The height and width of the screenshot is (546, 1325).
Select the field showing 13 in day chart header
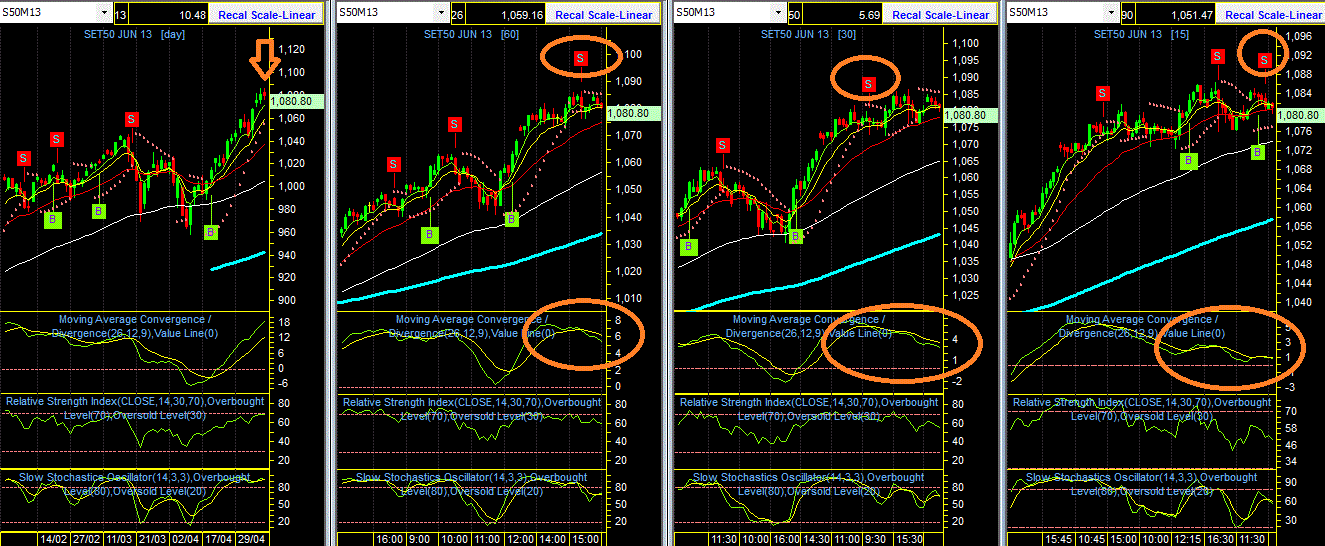121,14
